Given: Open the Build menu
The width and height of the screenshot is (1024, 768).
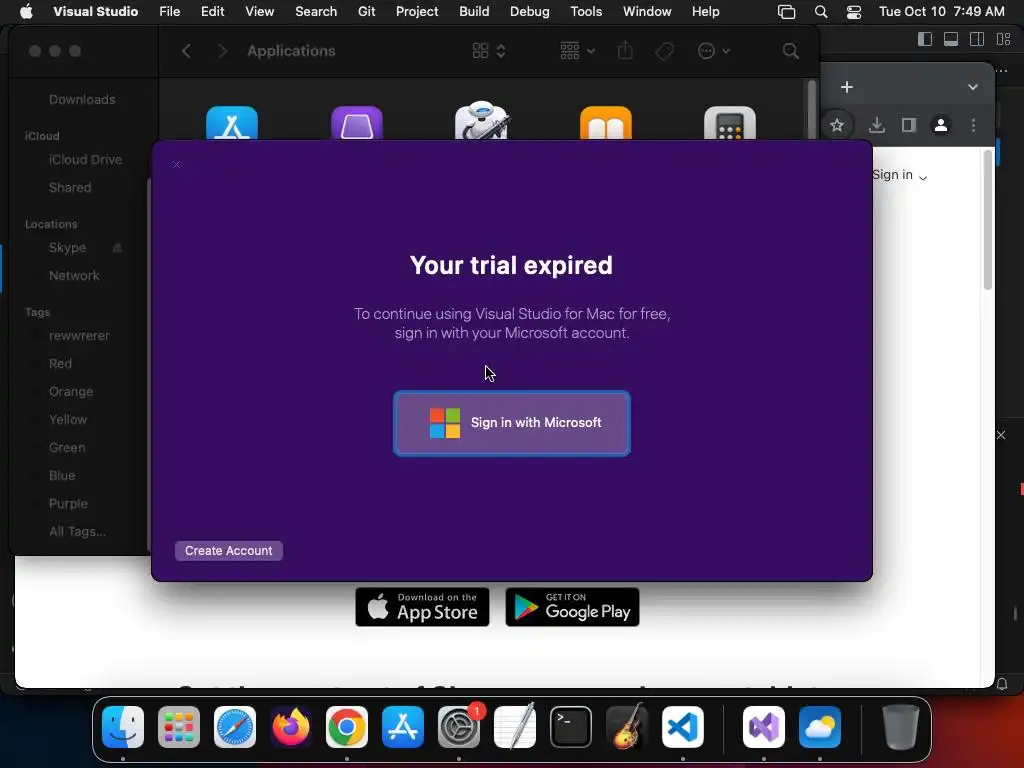Looking at the screenshot, I should (474, 12).
